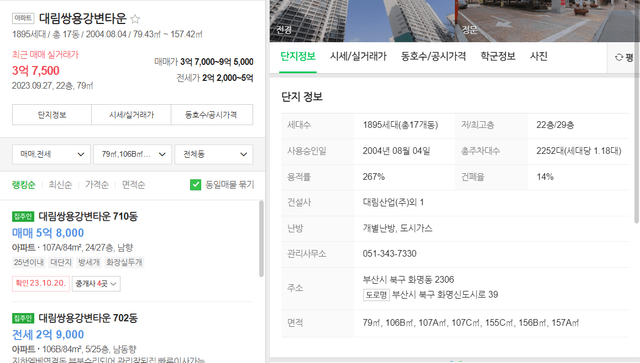Click the 2004년 08월 04일 approval date
This screenshot has width=640, height=363.
396,151
